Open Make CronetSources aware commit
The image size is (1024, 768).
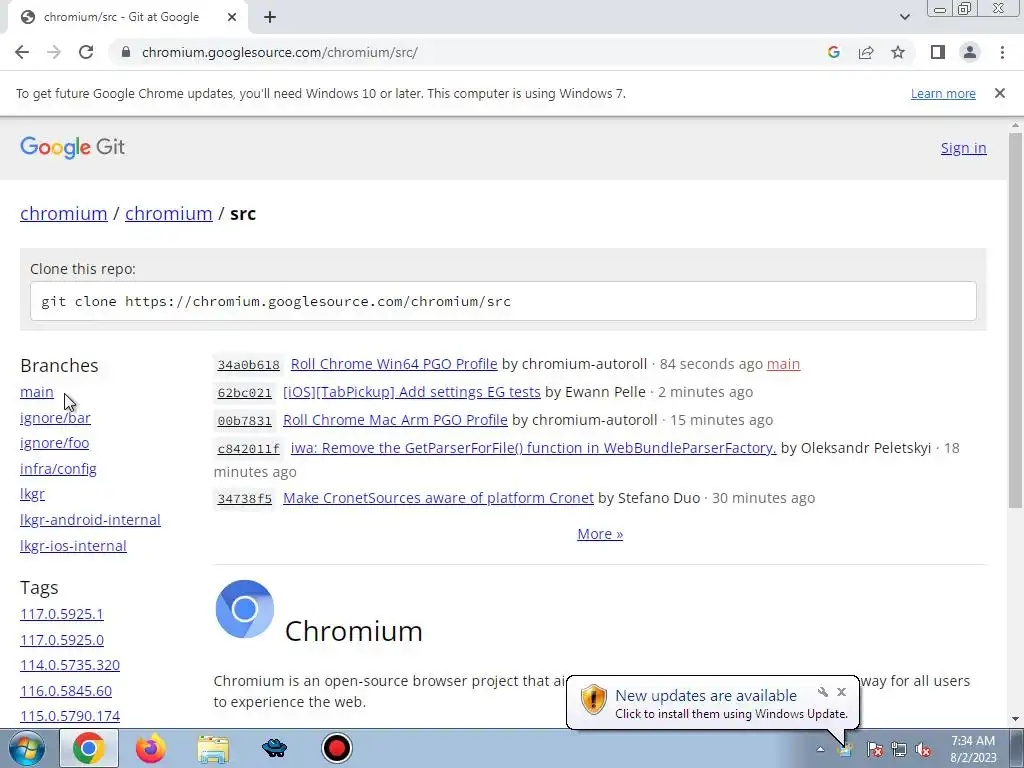(x=438, y=498)
